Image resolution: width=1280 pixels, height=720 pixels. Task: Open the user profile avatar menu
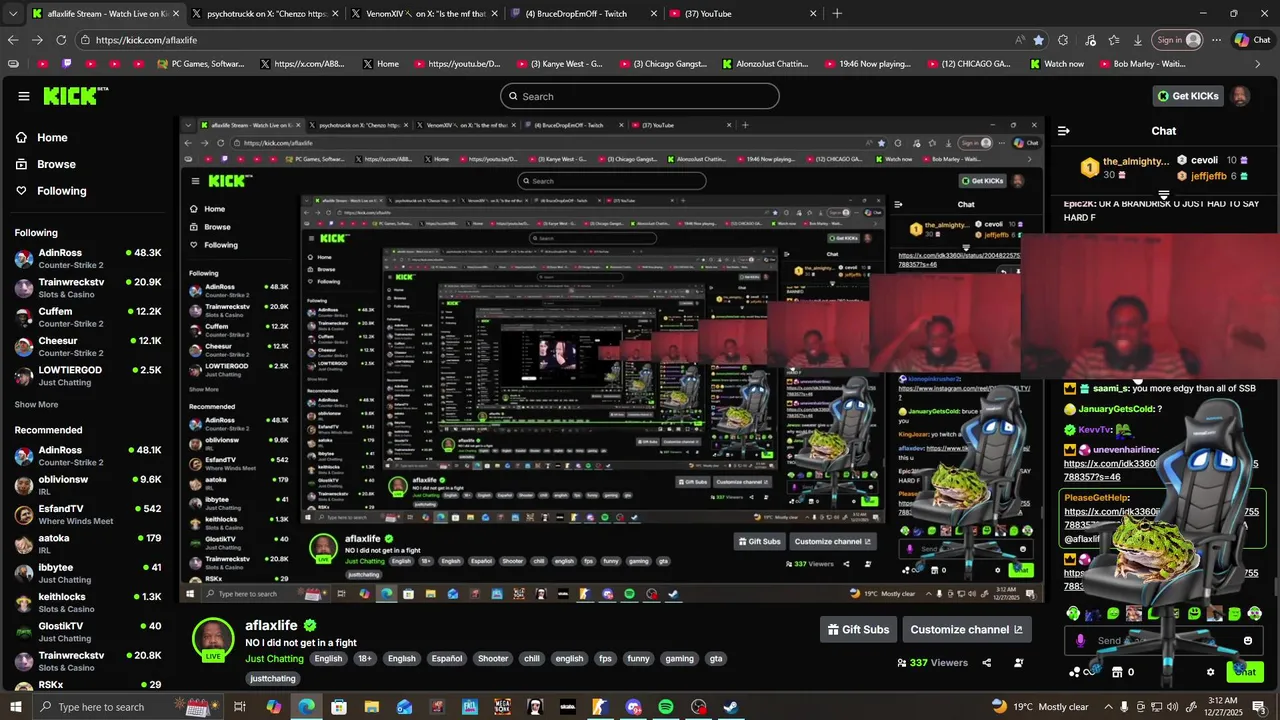pyautogui.click(x=1240, y=96)
